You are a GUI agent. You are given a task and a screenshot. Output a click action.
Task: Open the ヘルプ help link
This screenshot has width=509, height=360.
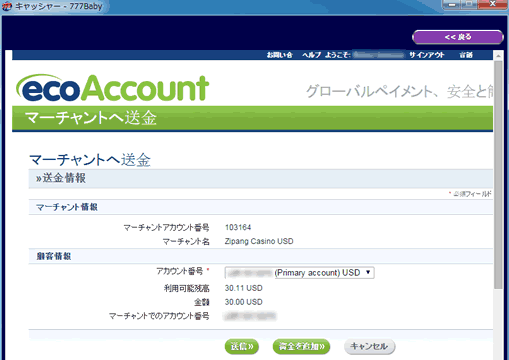(x=311, y=55)
